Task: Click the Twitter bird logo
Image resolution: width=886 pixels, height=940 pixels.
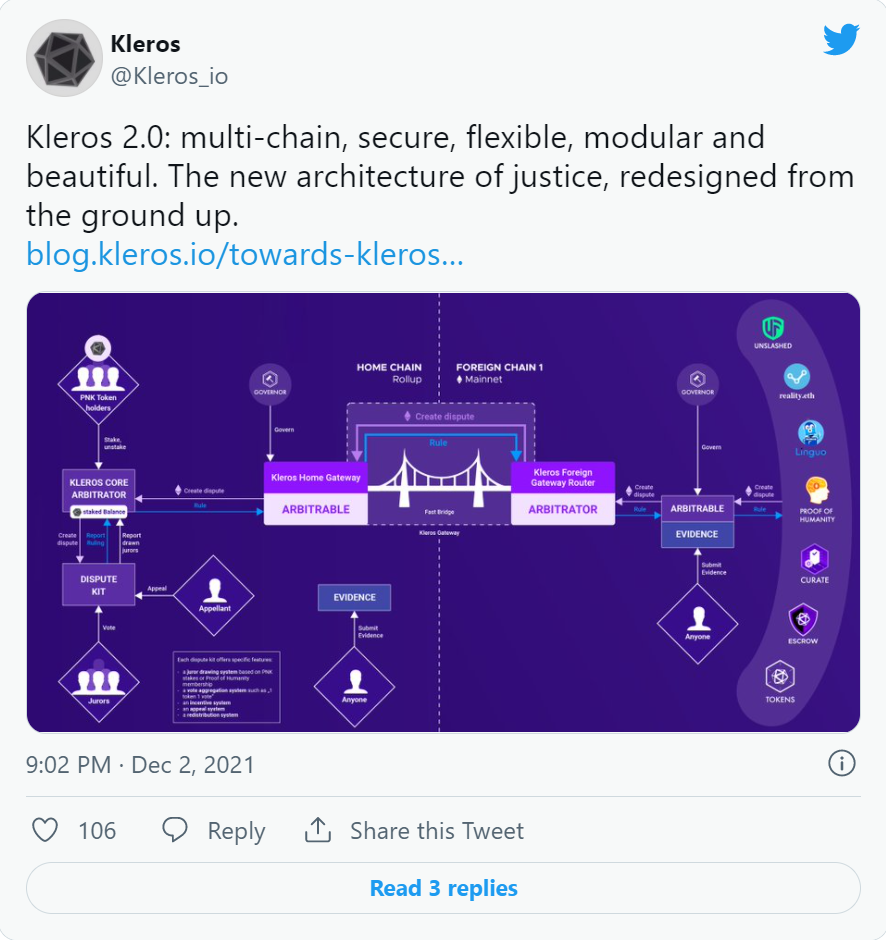Action: [841, 40]
